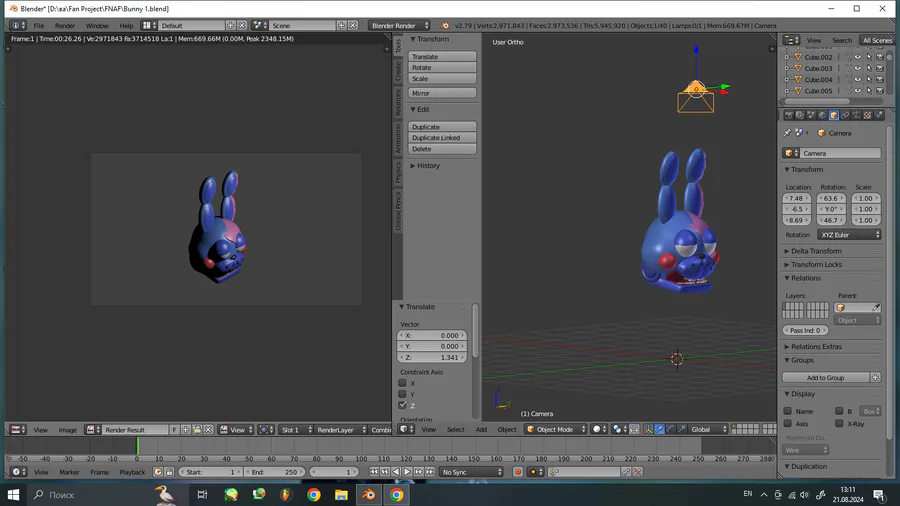This screenshot has height=506, width=900.
Task: Open the Global orientation dropdown
Action: [x=708, y=429]
